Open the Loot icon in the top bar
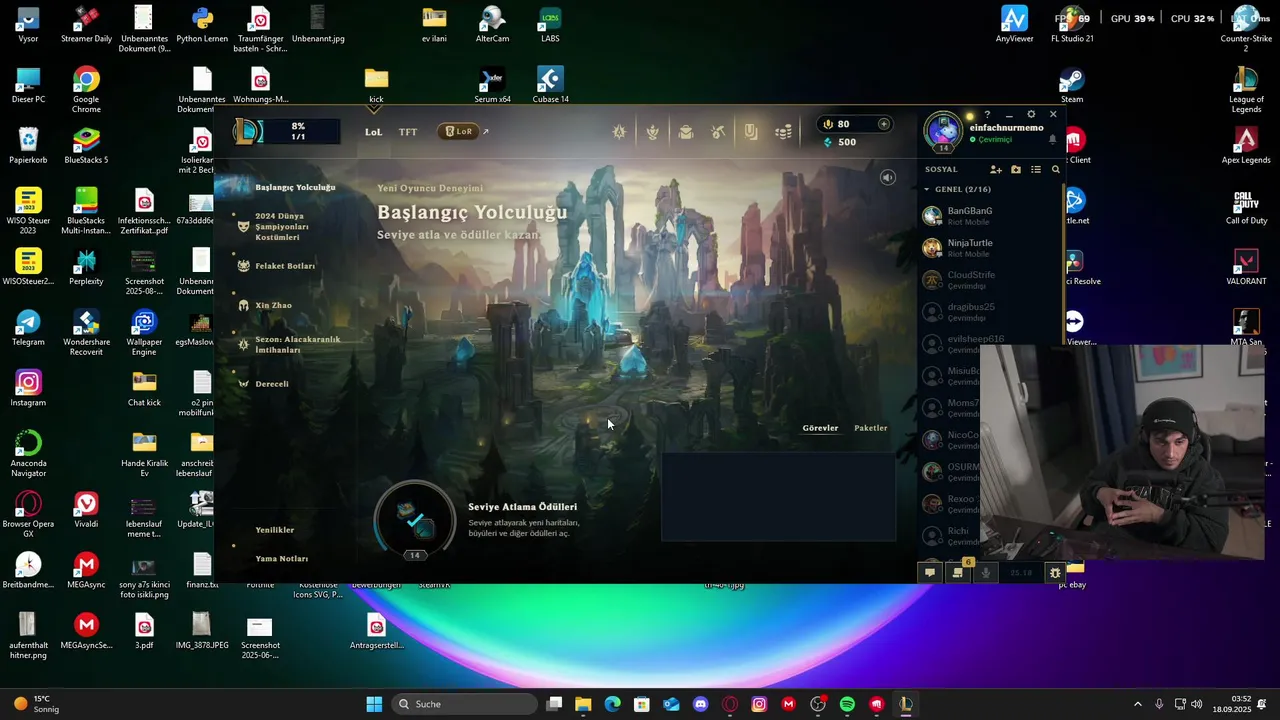The image size is (1280, 720). pos(751,132)
